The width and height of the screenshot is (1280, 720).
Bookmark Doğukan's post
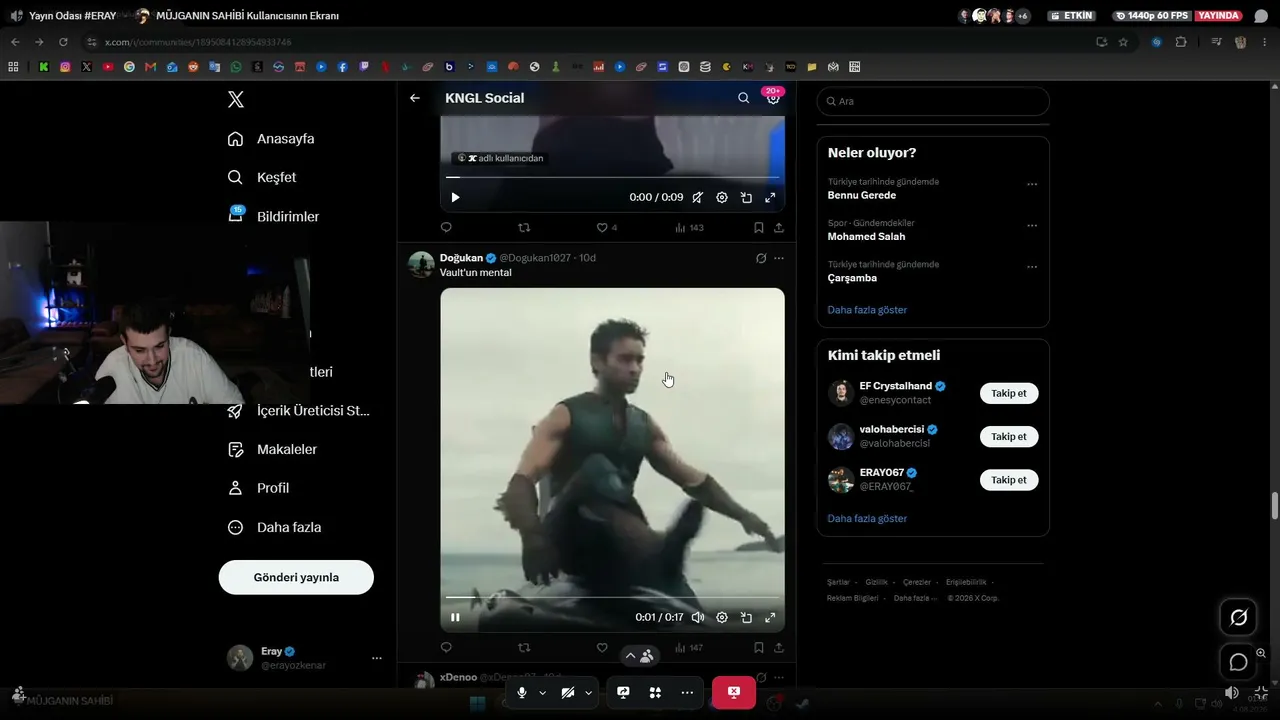pyautogui.click(x=759, y=648)
